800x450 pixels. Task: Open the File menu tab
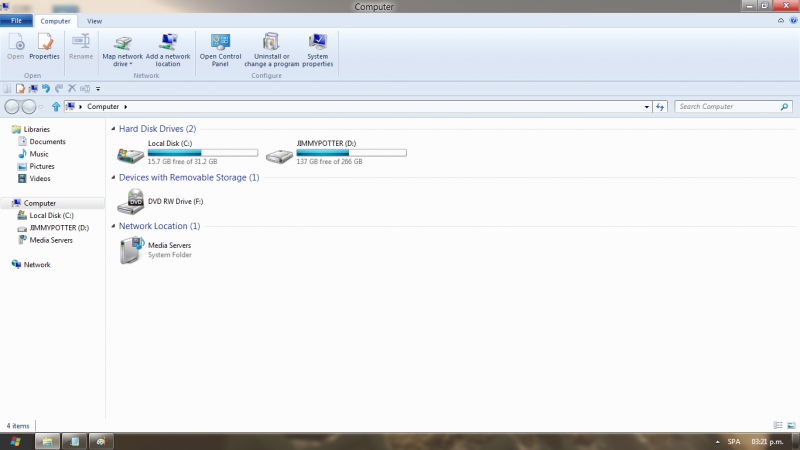tap(16, 20)
